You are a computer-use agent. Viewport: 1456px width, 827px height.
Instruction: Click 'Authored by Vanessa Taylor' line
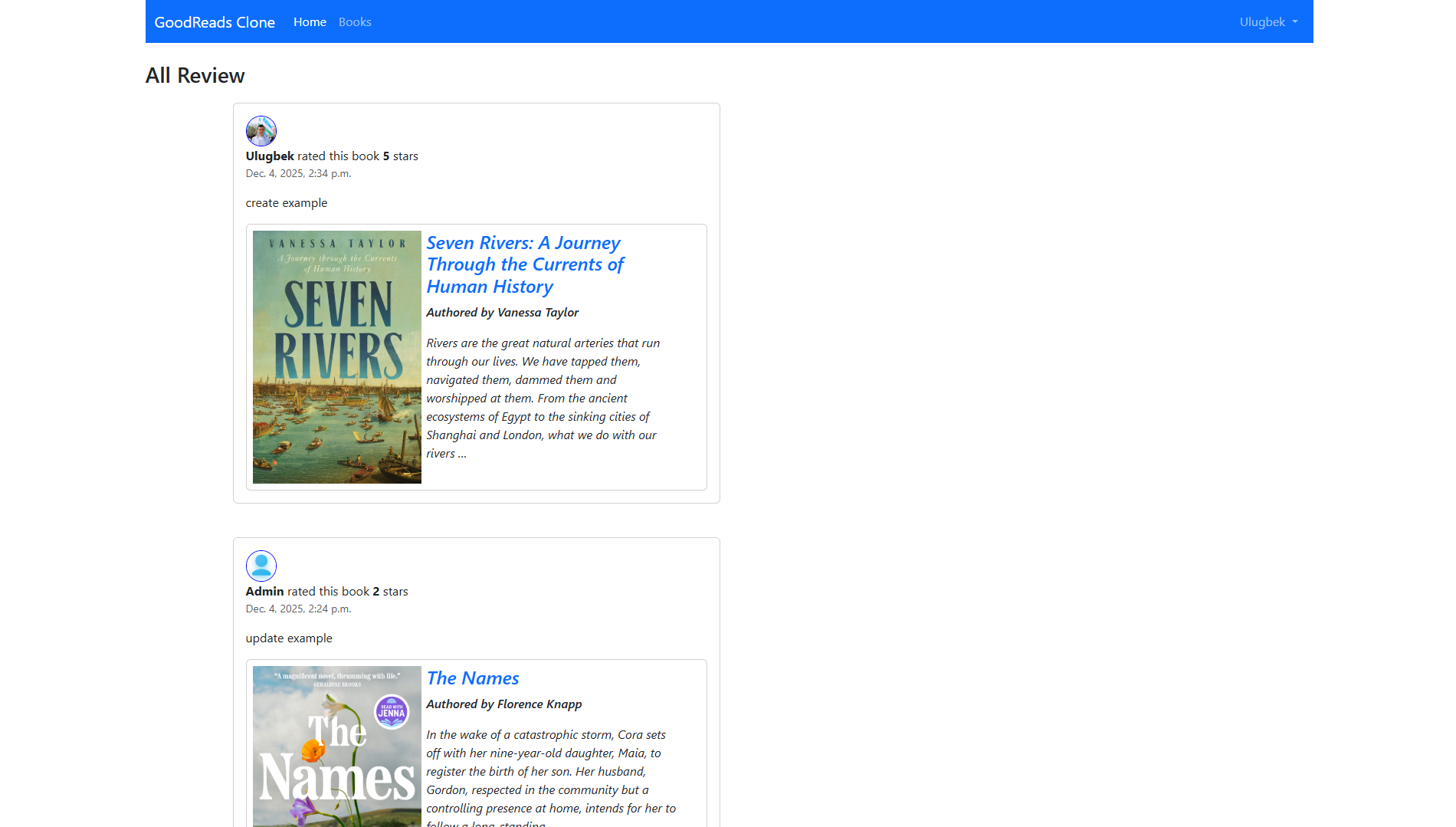(x=503, y=313)
